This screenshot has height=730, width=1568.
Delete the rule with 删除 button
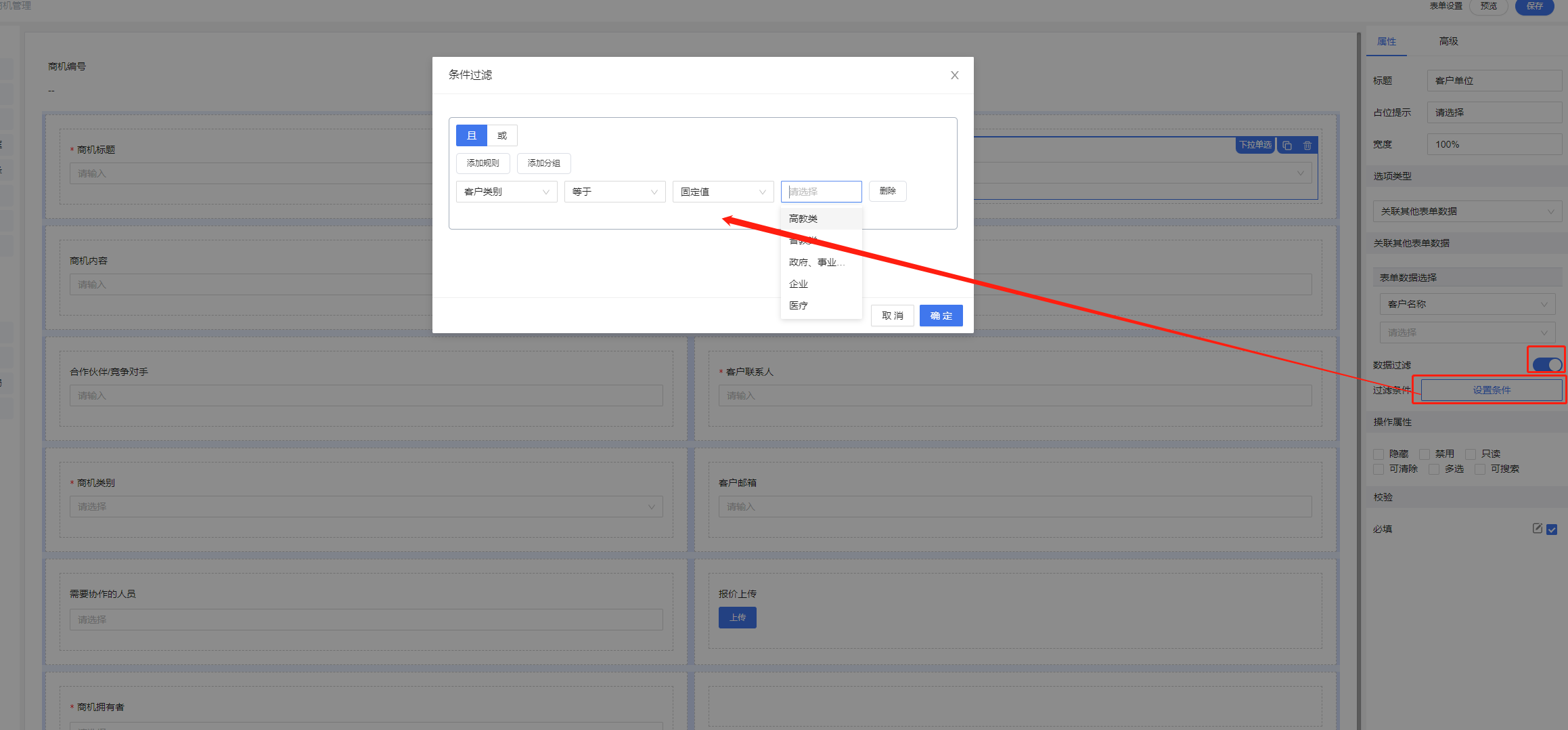888,191
